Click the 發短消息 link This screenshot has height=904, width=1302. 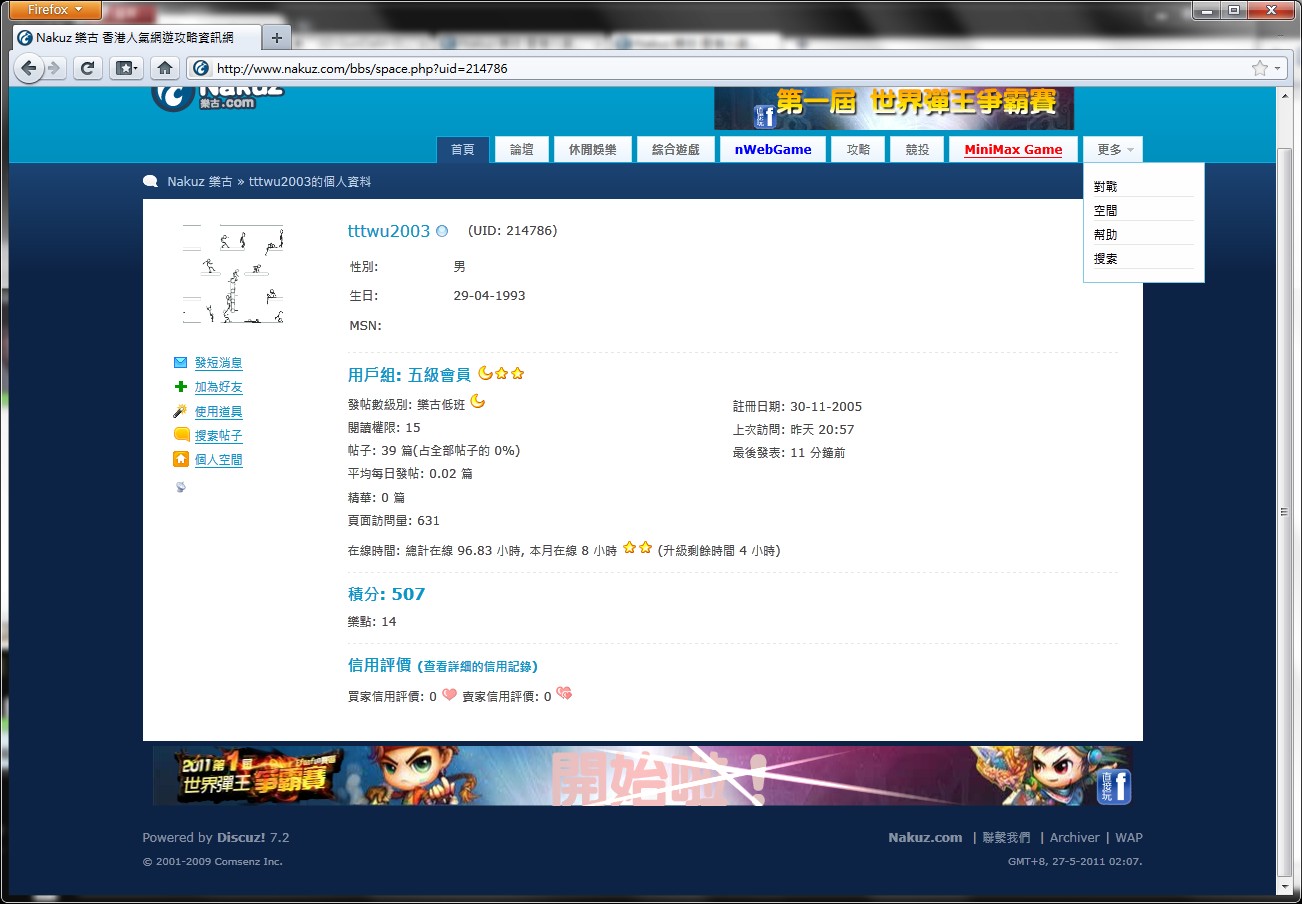[219, 363]
